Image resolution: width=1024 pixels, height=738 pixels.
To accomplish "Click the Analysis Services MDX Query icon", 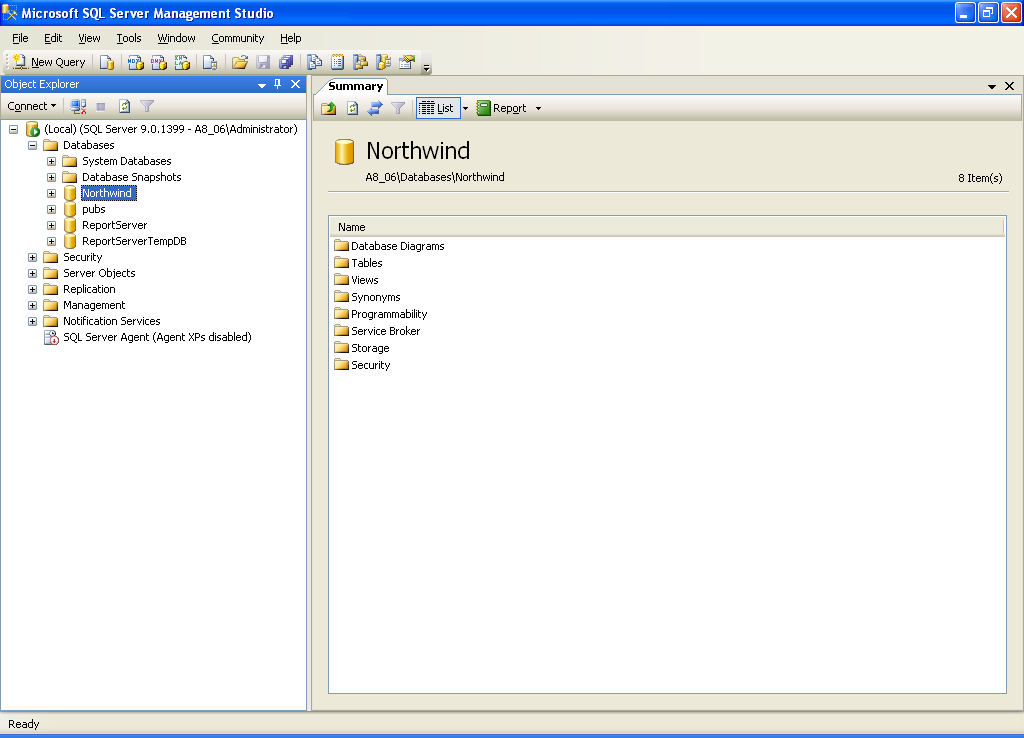I will [x=134, y=62].
